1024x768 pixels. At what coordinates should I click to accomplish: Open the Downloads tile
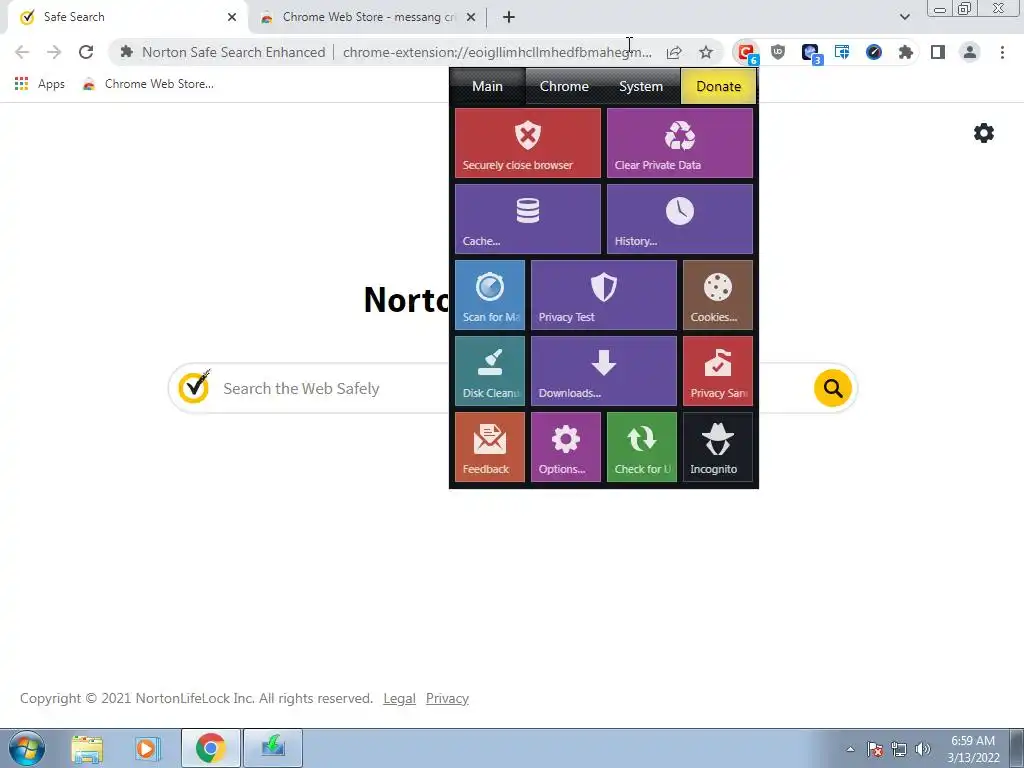603,371
